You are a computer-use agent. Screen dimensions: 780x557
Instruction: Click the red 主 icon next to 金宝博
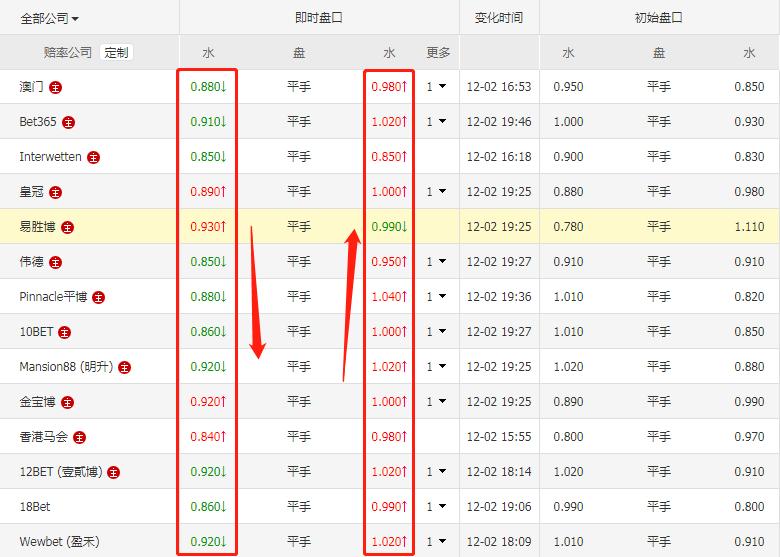pos(67,402)
